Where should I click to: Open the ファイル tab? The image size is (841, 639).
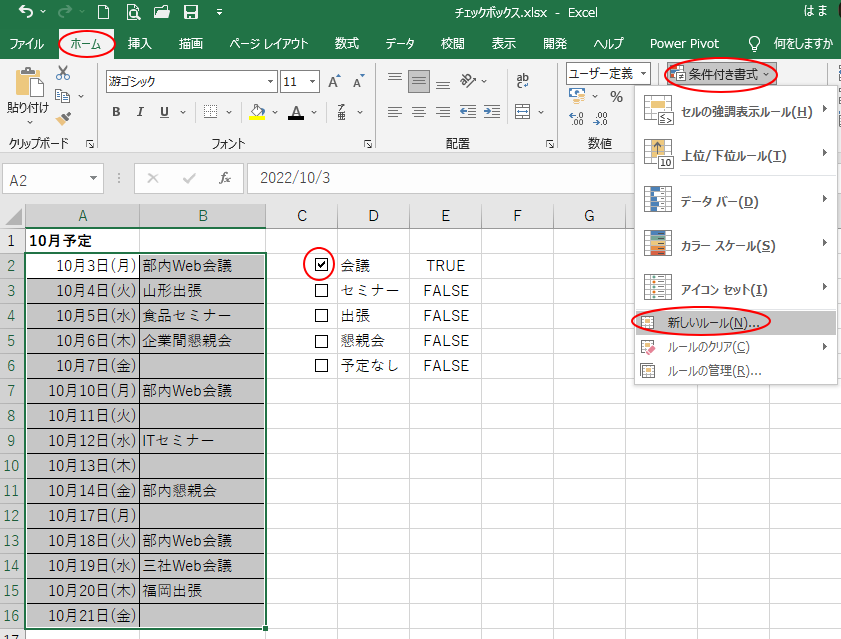27,43
